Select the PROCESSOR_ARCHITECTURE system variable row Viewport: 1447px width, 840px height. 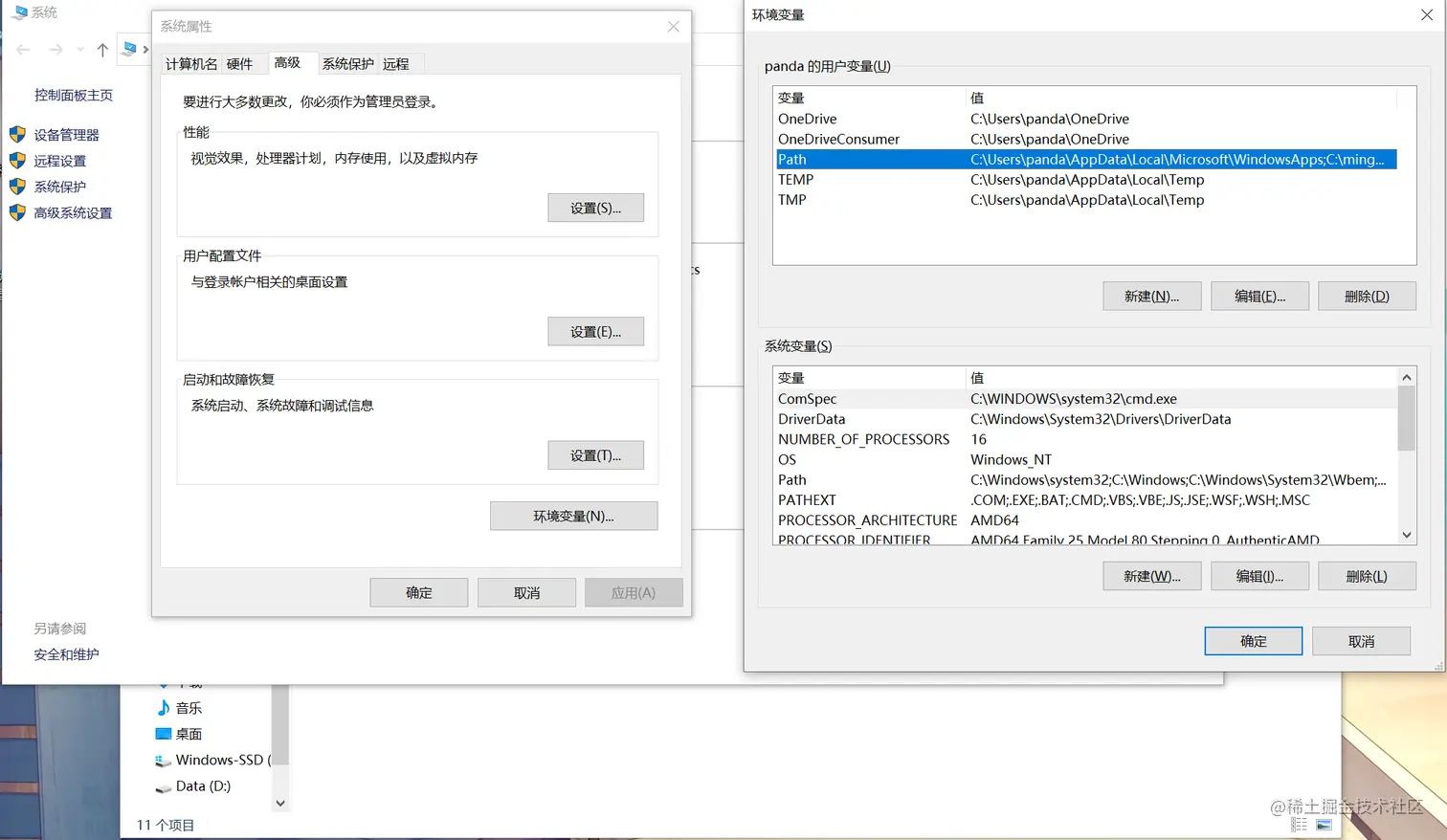1086,520
